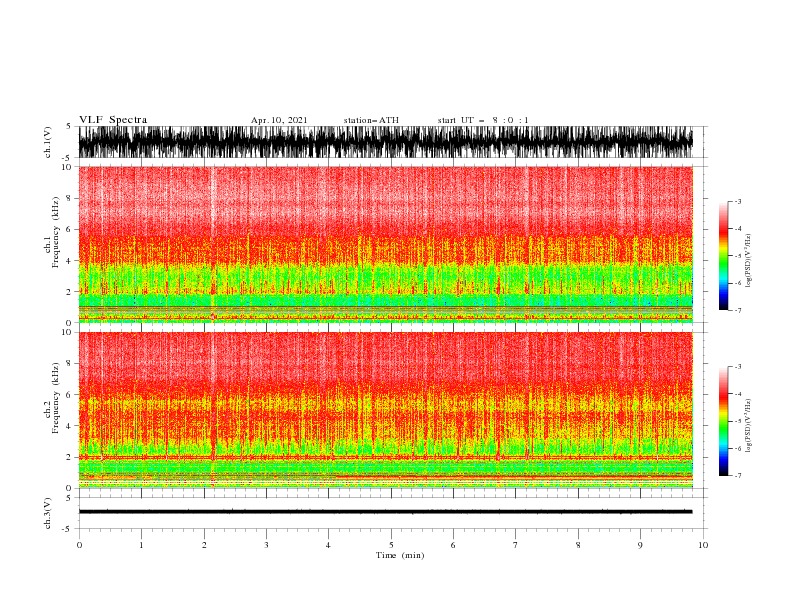Click the "-7" label on ch.2 color bar
Screen dimensions: 792x612
[737, 476]
